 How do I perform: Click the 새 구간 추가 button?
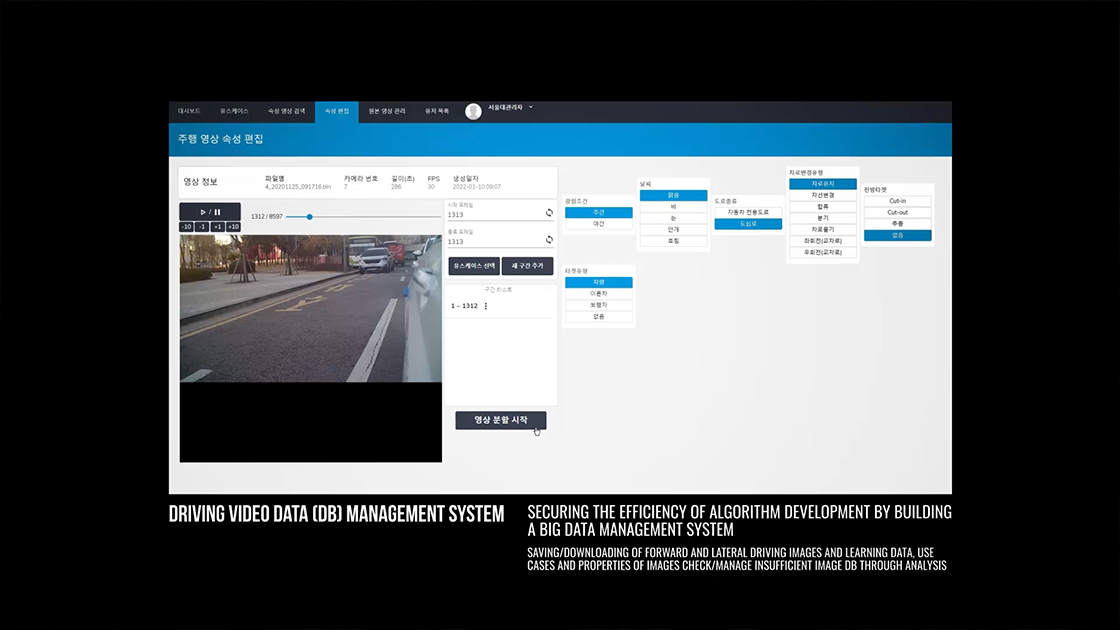(x=527, y=266)
